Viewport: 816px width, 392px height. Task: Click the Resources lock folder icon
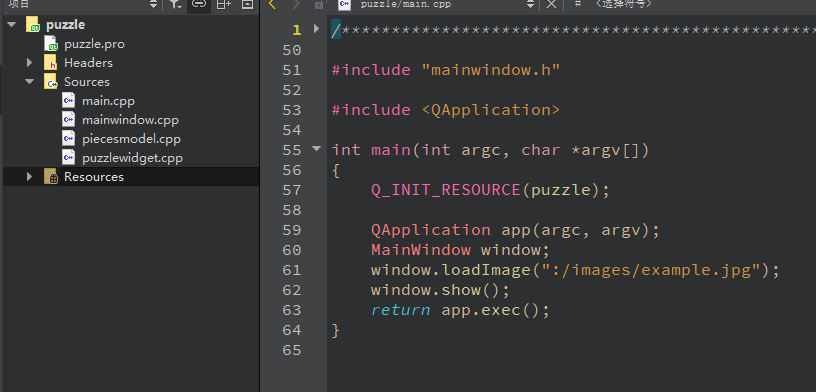tap(50, 177)
